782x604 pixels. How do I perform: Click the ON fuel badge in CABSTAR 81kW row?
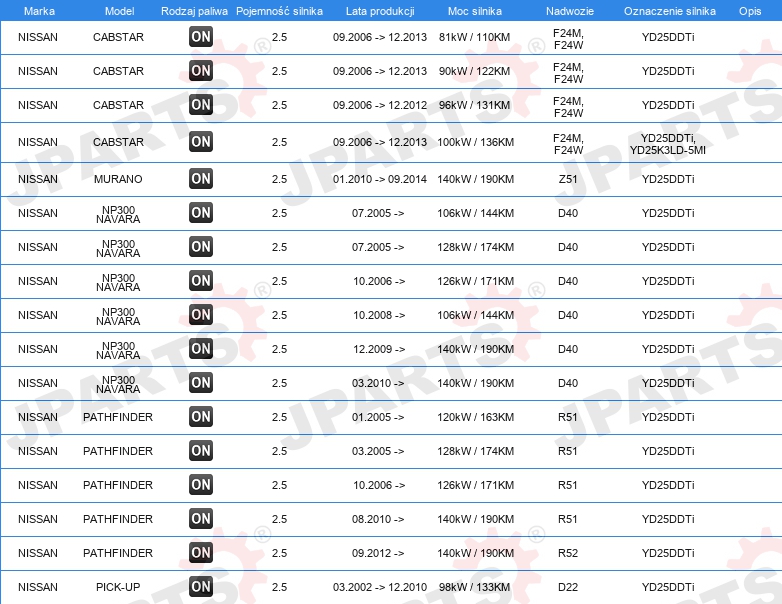pyautogui.click(x=201, y=36)
